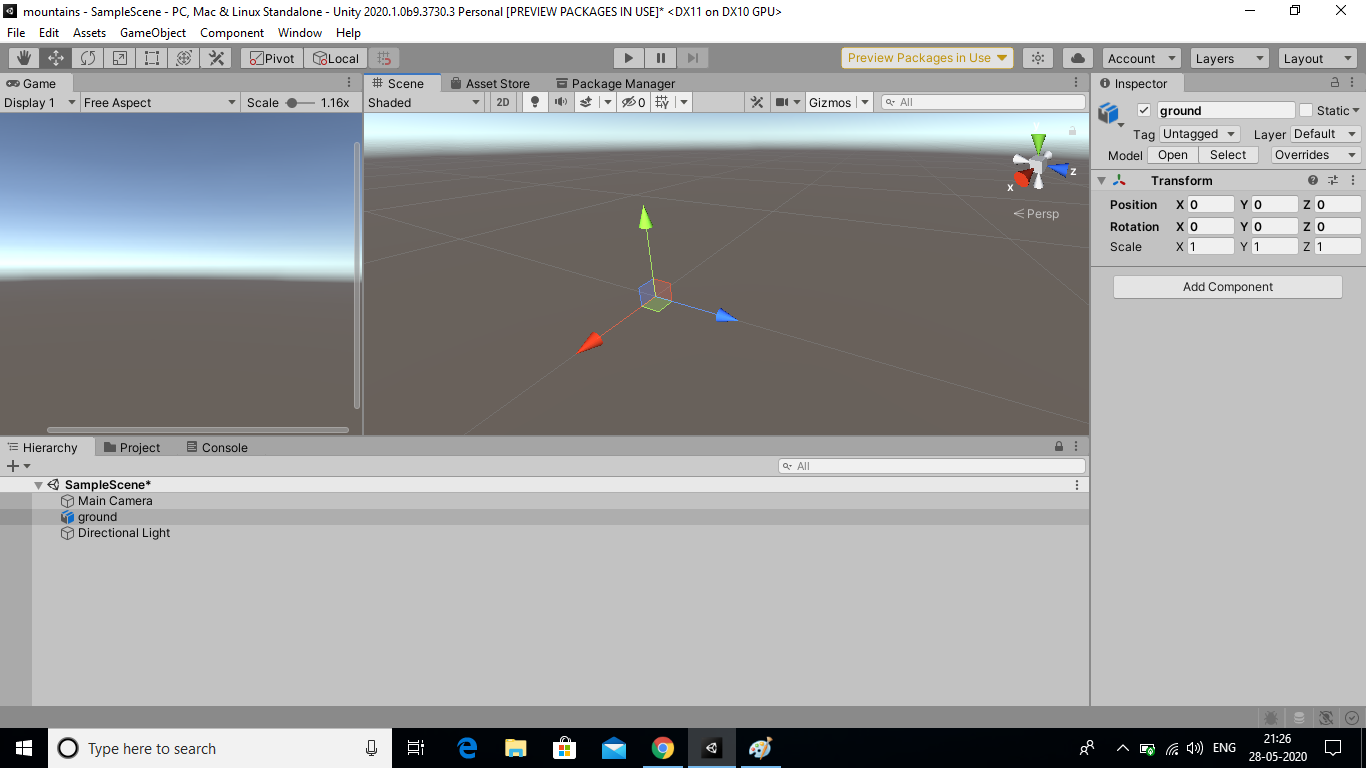Open the Component menu
1366x768 pixels.
click(232, 33)
